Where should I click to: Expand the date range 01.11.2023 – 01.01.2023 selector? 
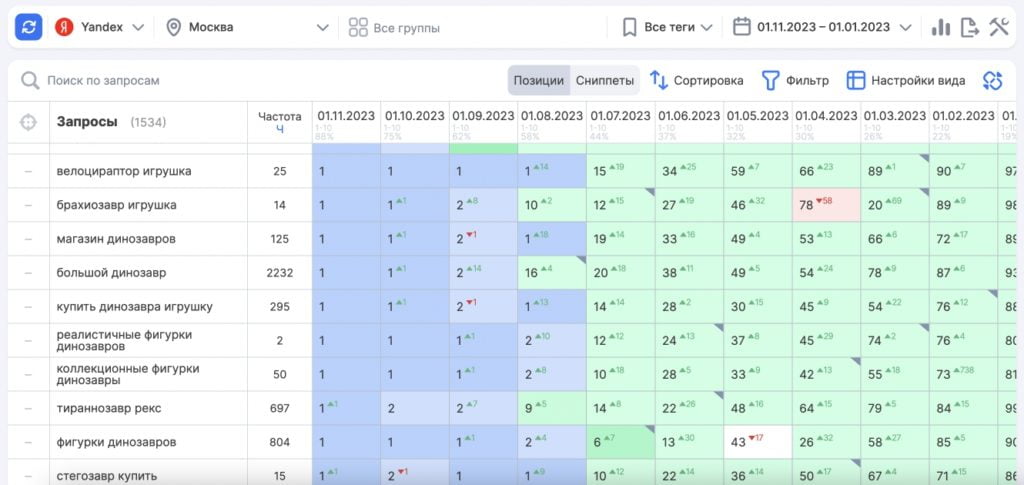point(822,27)
